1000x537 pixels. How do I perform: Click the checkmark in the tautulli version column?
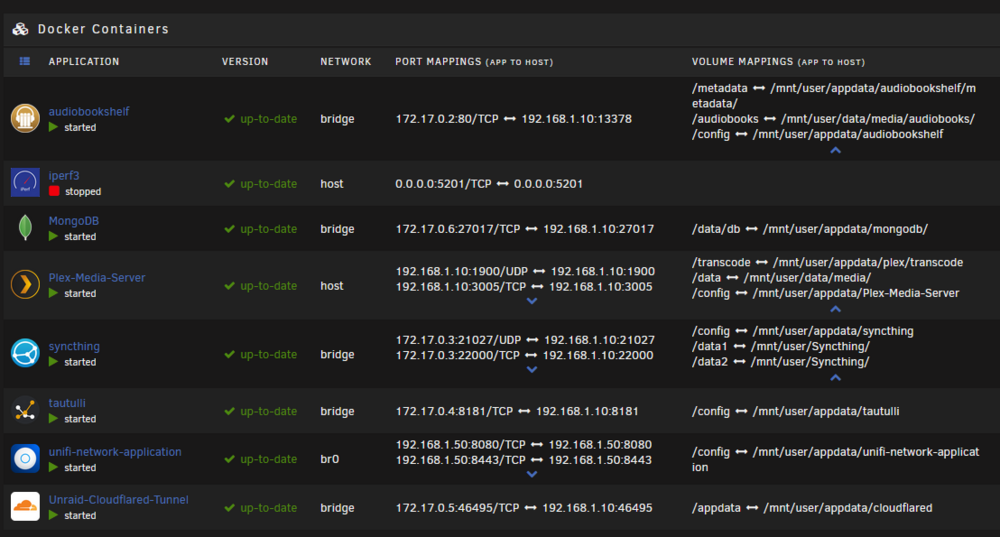pos(230,411)
